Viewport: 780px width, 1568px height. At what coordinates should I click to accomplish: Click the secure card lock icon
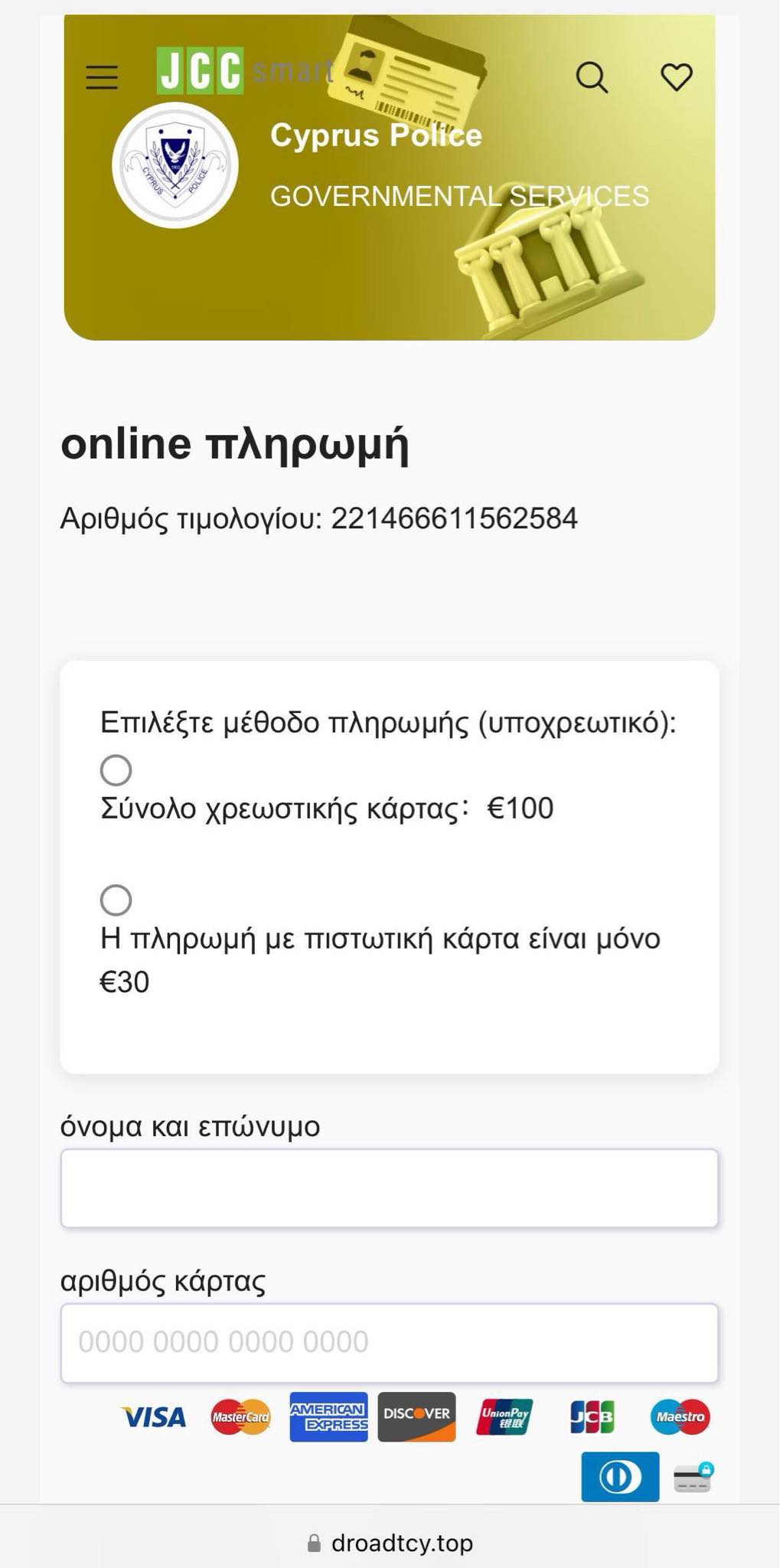tap(693, 1478)
